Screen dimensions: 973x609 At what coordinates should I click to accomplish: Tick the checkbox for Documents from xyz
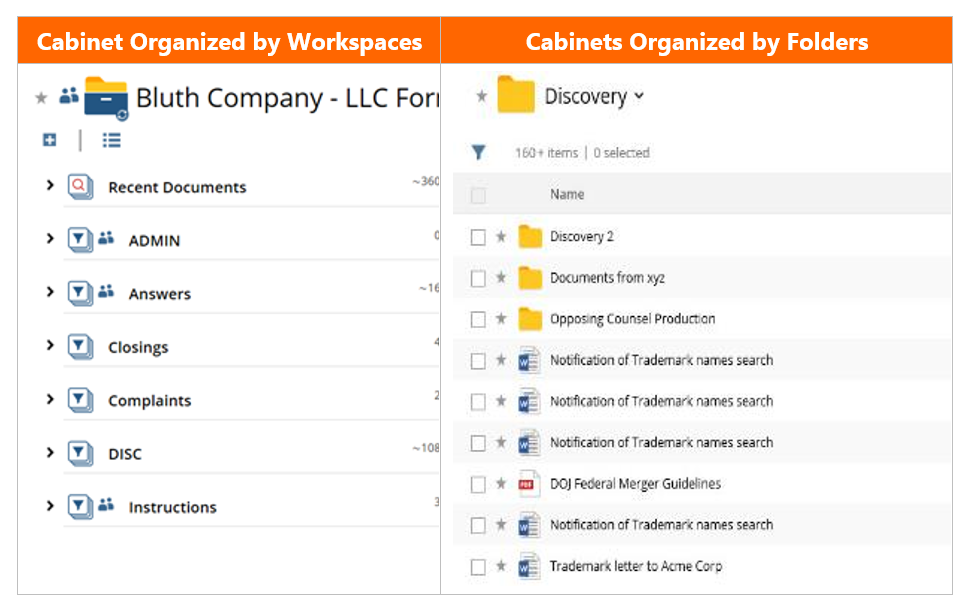click(478, 279)
